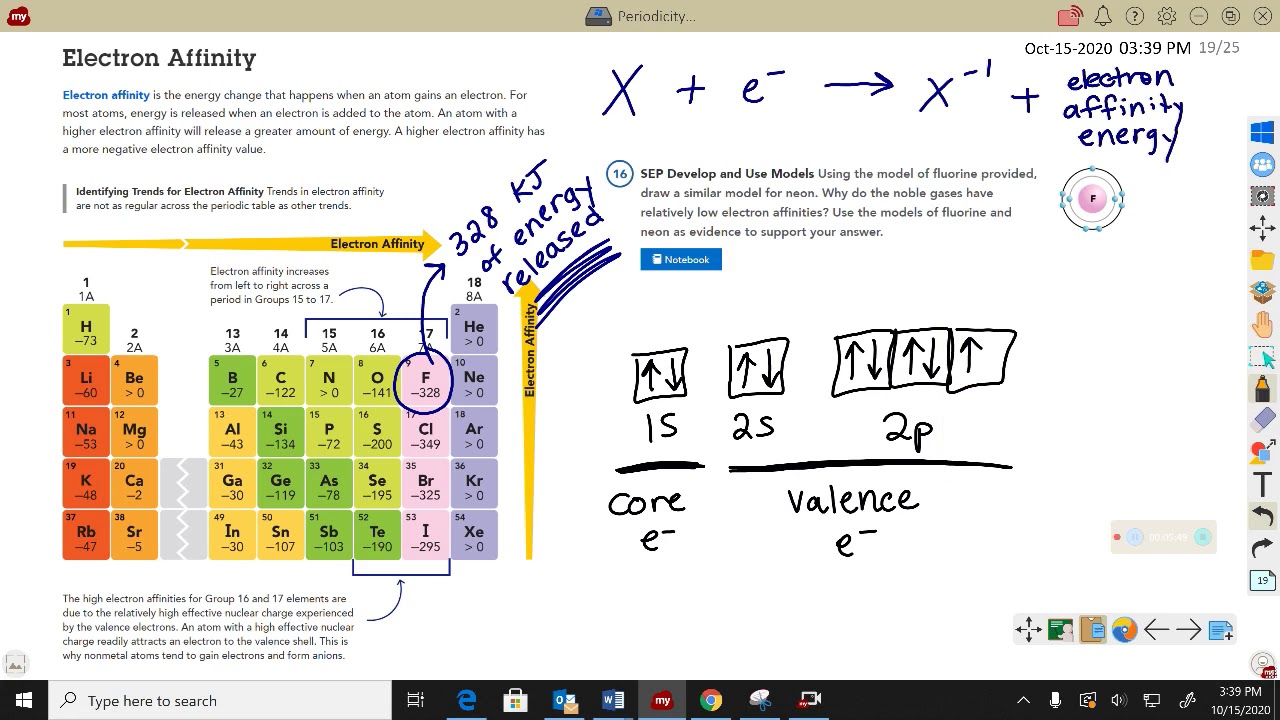Click the my app logo at top left
1280x720 pixels.
click(x=17, y=16)
